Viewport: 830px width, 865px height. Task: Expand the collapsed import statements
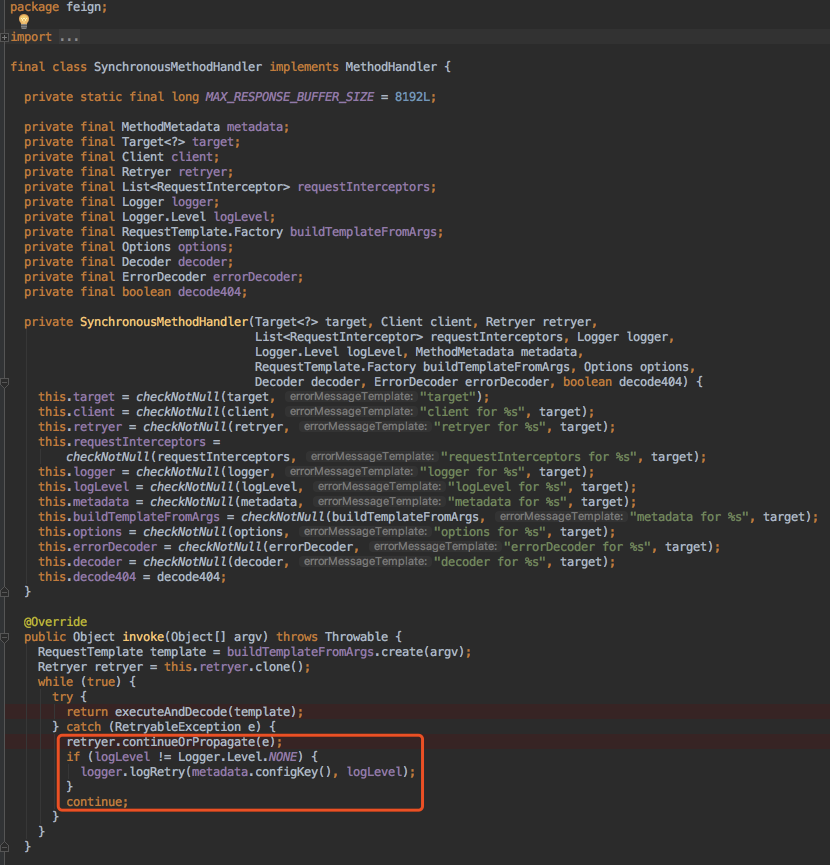5,36
